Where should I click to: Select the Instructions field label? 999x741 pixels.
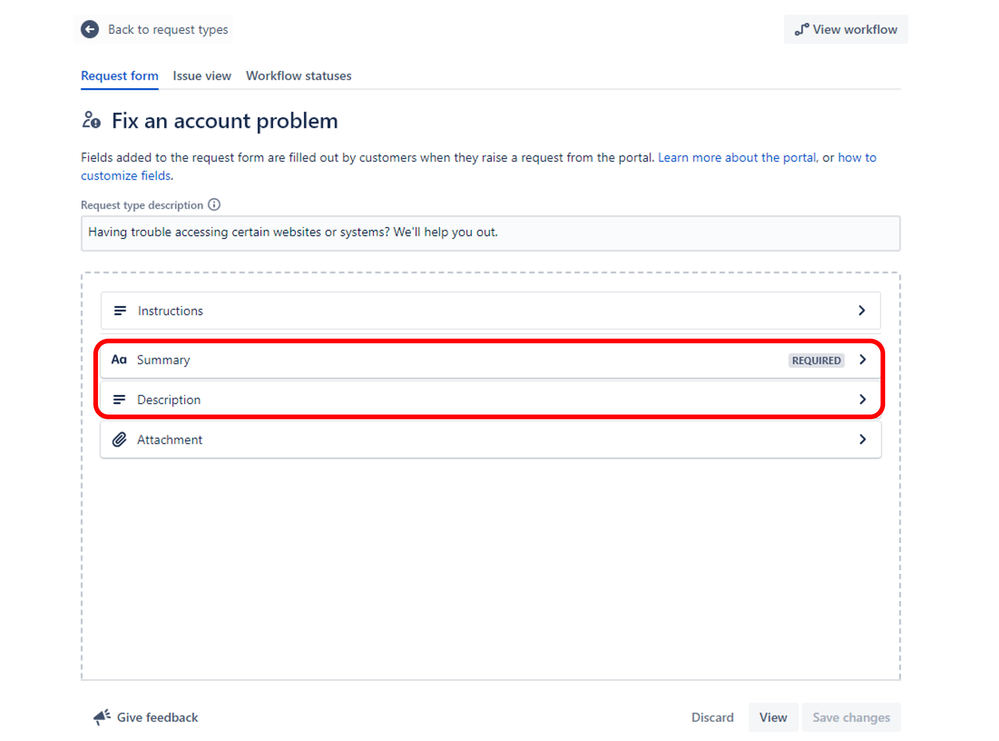pyautogui.click(x=170, y=311)
